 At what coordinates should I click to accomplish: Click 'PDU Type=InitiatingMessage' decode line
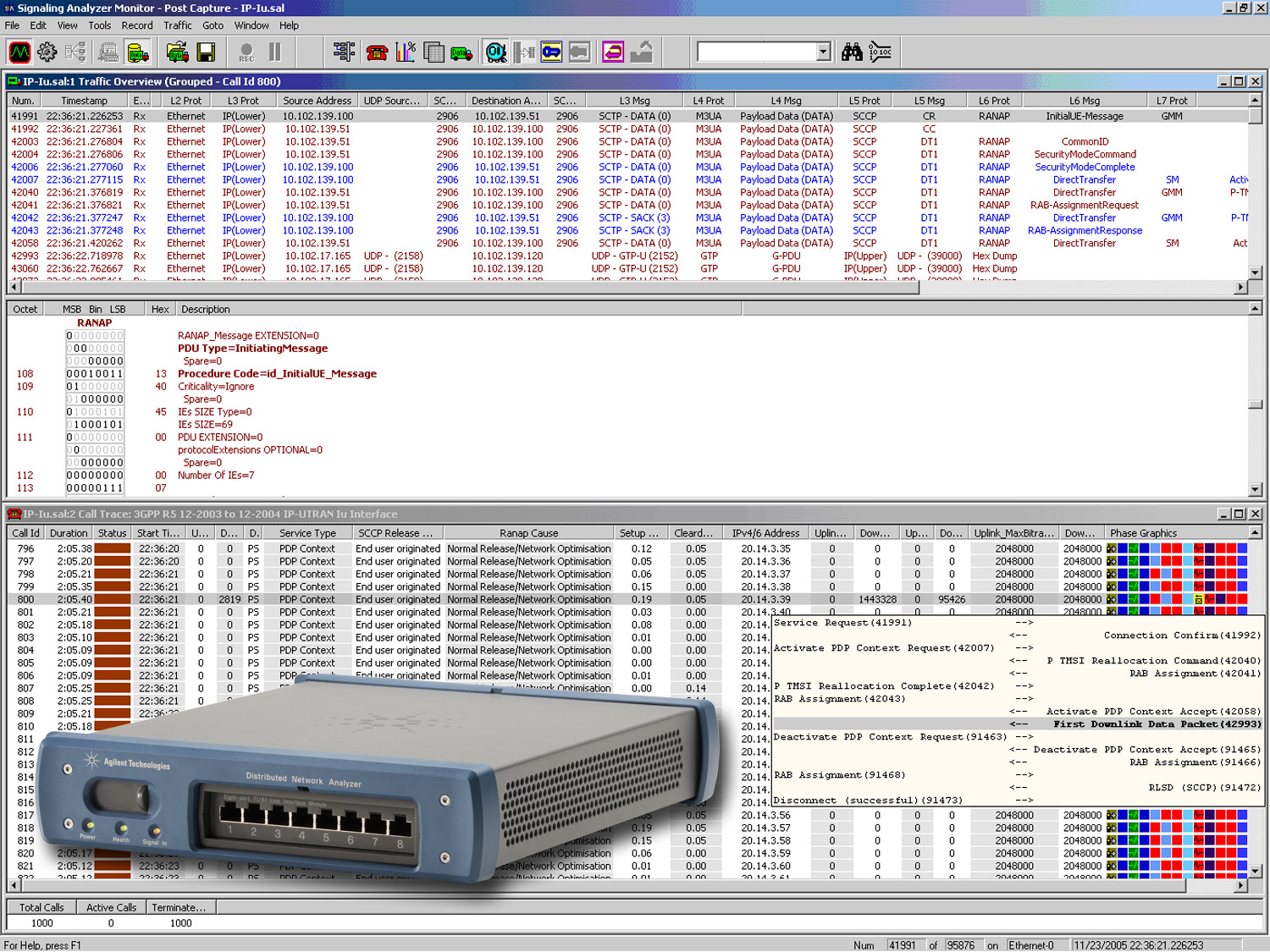point(252,348)
